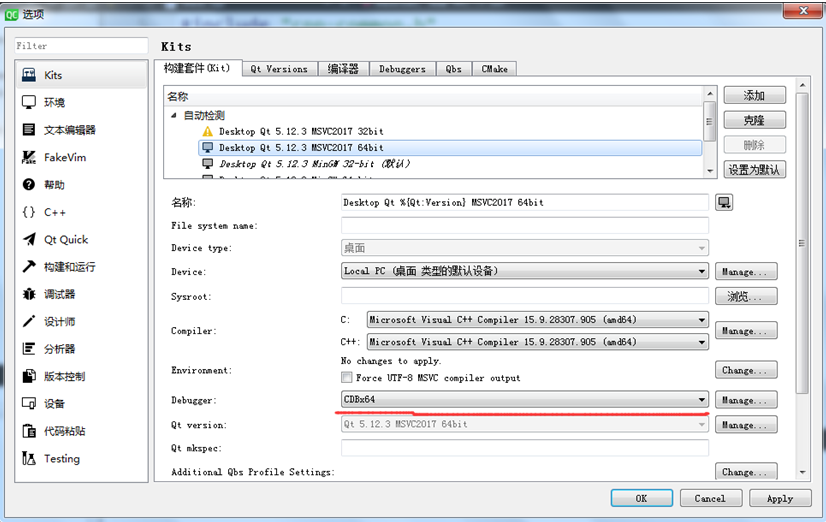Click kit list scrollbar down arrow
Image resolution: width=826 pixels, height=522 pixels.
click(x=710, y=171)
